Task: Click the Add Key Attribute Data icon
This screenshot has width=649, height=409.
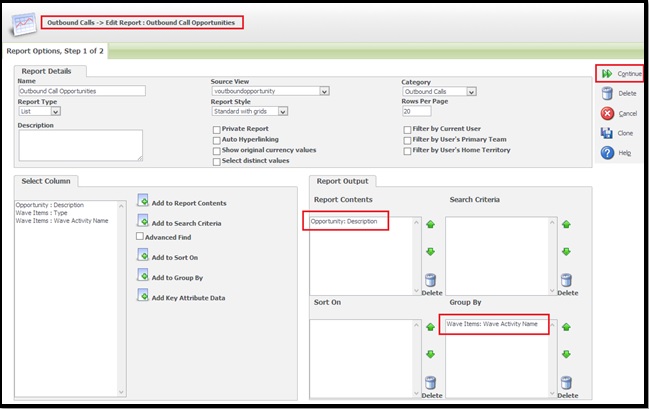Action: point(143,295)
